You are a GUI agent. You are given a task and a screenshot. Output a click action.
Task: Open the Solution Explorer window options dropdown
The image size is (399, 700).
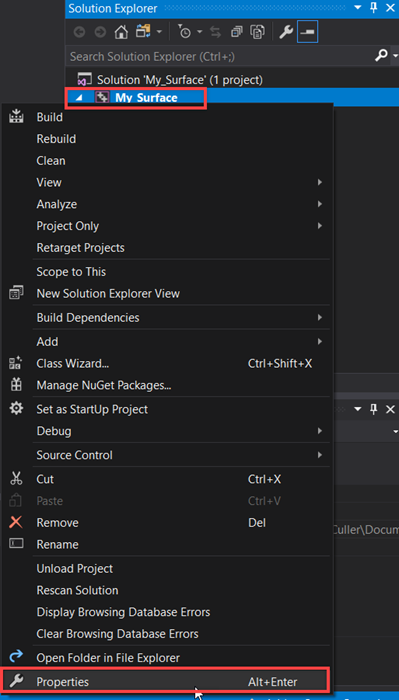358,8
